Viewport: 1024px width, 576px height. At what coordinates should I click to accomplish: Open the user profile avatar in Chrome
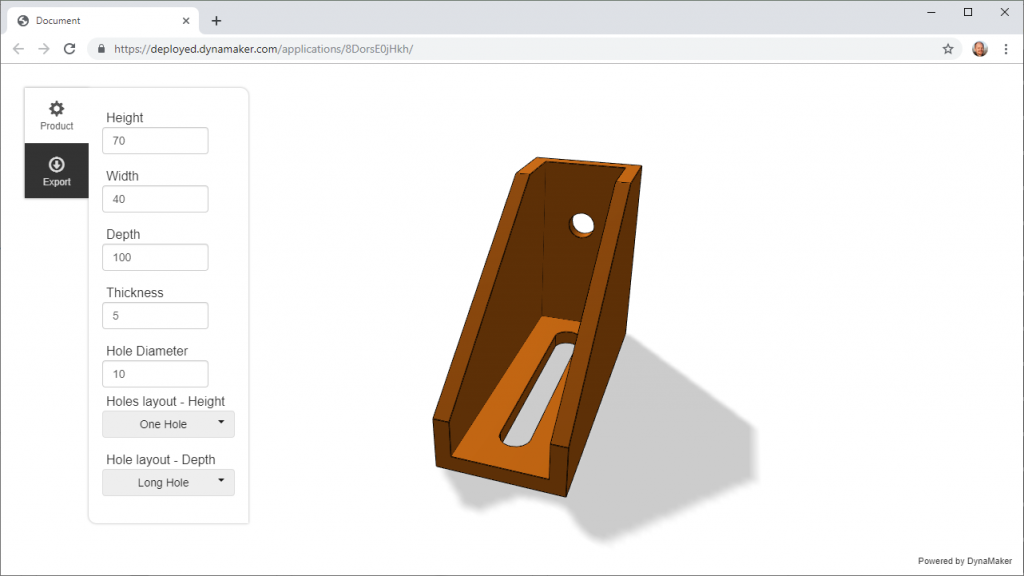pos(978,48)
